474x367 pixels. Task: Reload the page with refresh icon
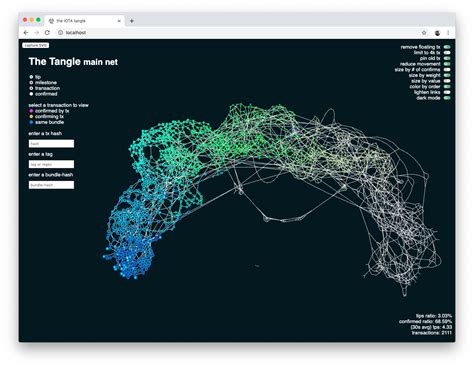pos(47,33)
